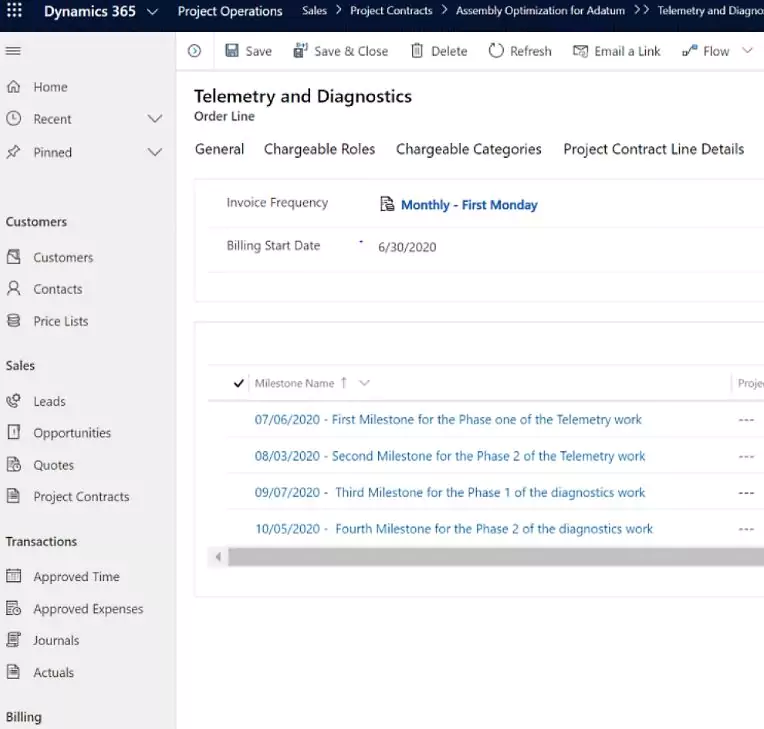The image size is (764, 729).
Task: Refresh the order line record
Action: 496,51
